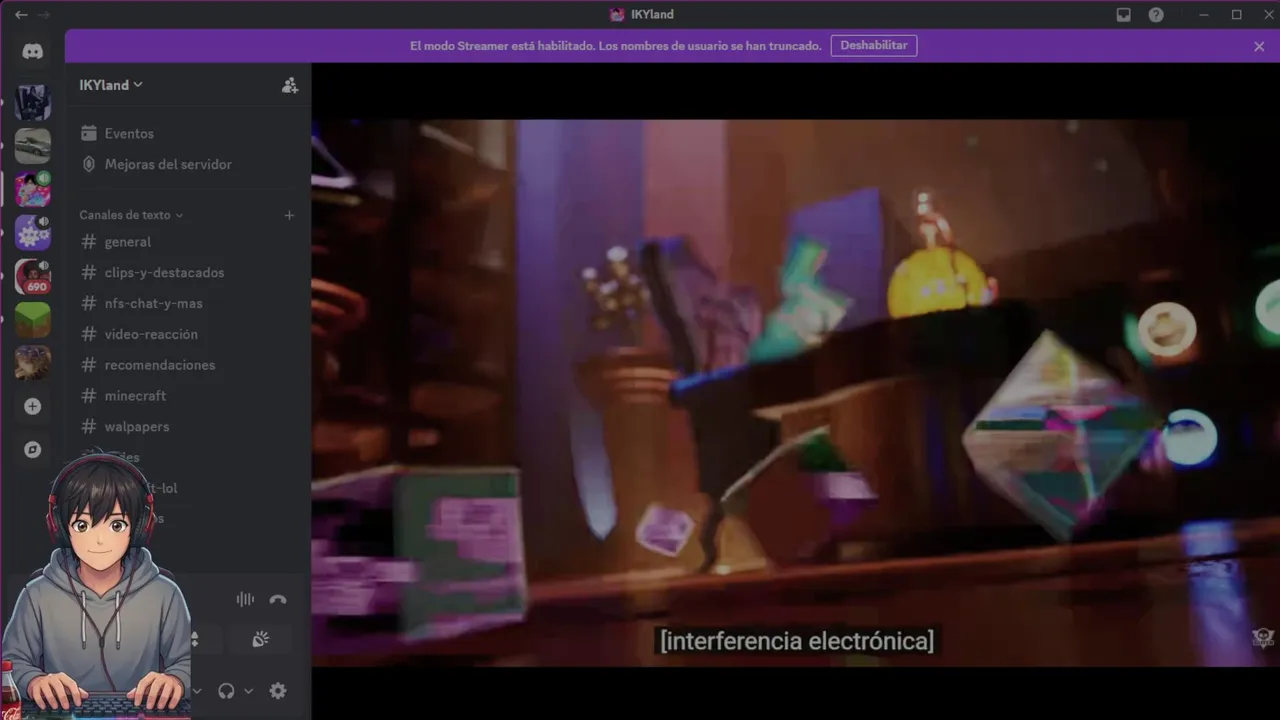This screenshot has width=1280, height=720.
Task: Open help question mark icon
Action: pos(1156,15)
